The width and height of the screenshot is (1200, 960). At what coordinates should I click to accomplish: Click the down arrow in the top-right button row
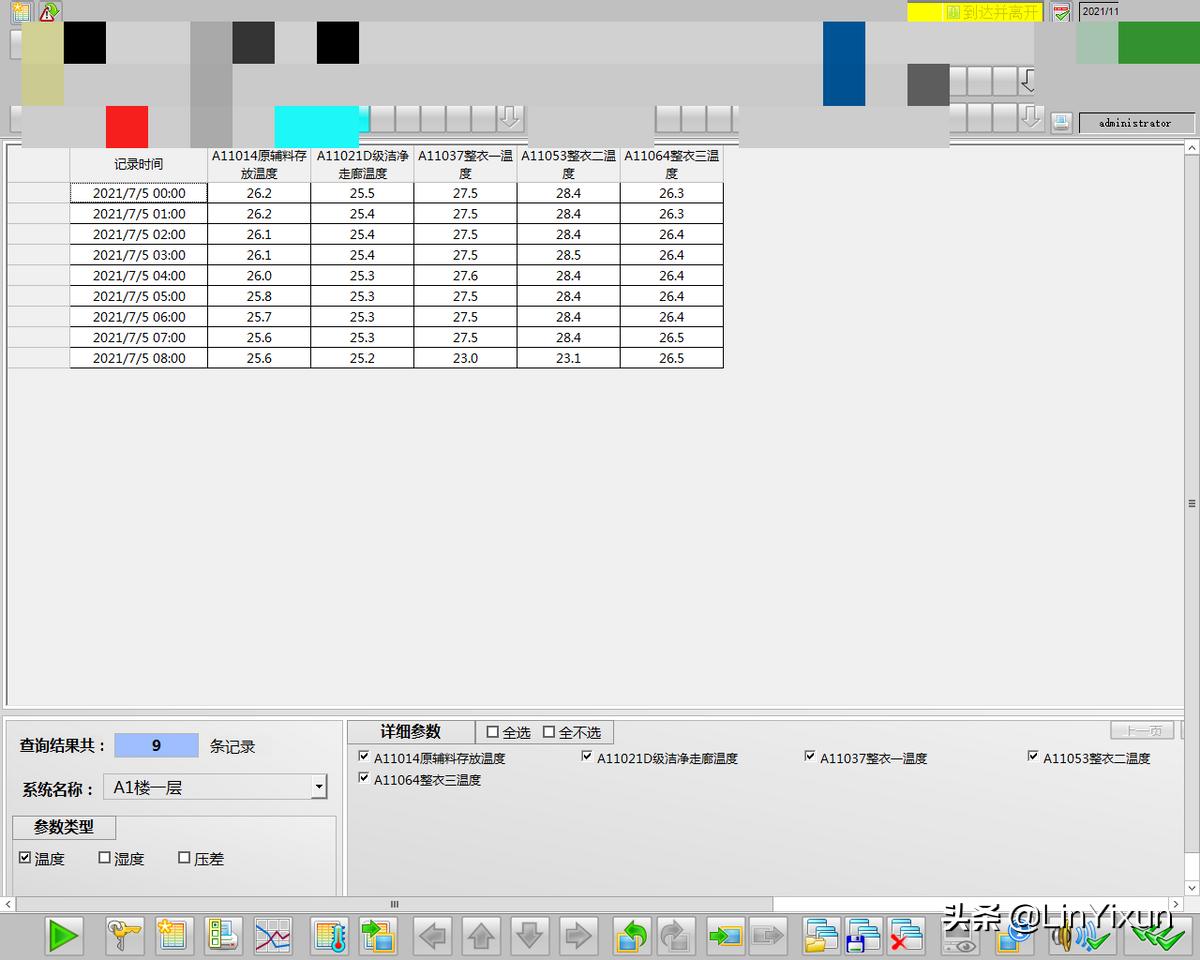(x=1030, y=117)
